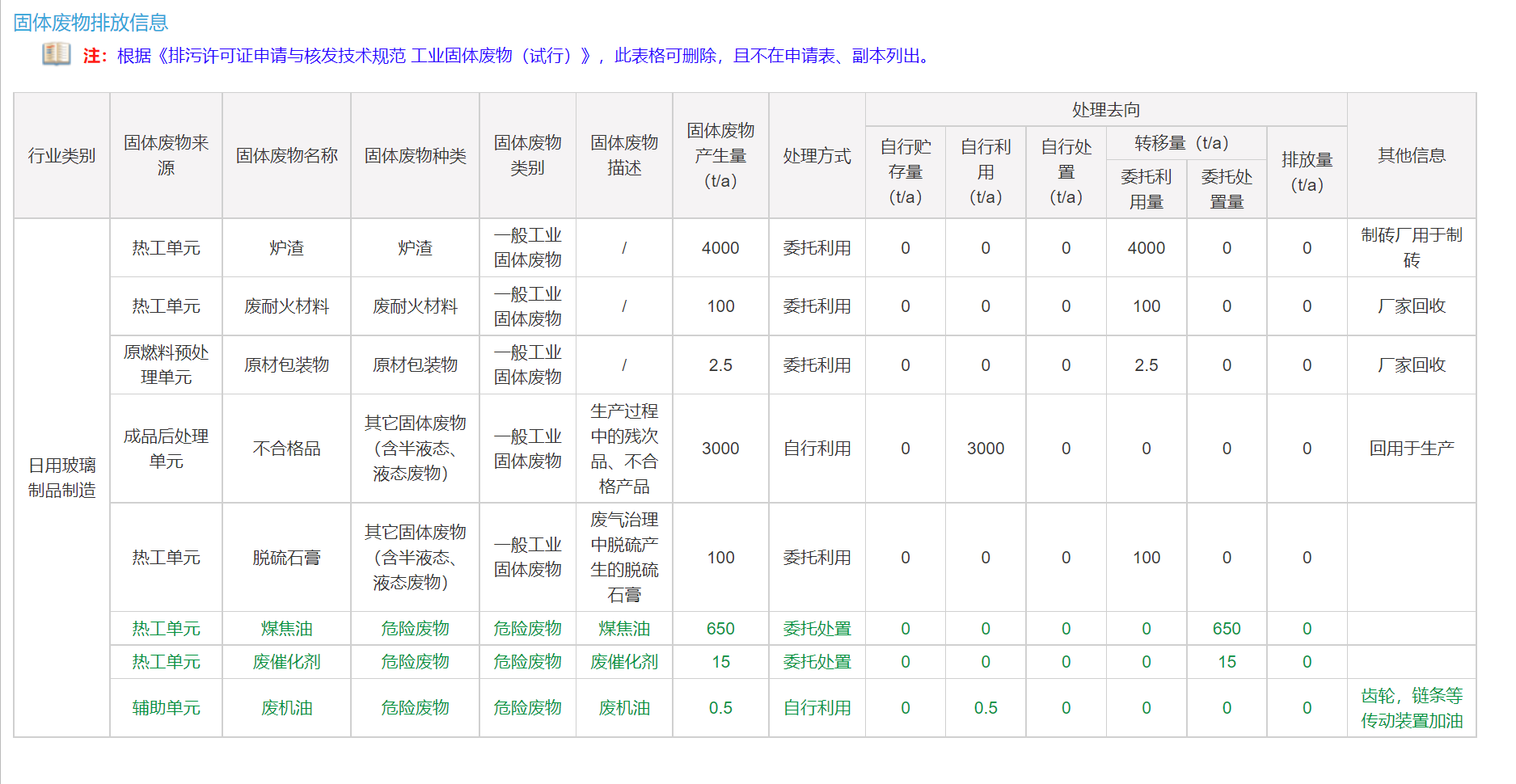Select the 日用玻璃制品制造 industry cell
The height and width of the screenshot is (784, 1516).
pyautogui.click(x=61, y=477)
